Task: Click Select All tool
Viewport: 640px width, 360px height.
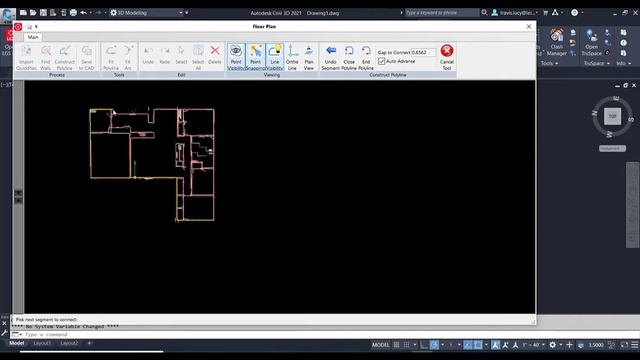Action: click(198, 57)
